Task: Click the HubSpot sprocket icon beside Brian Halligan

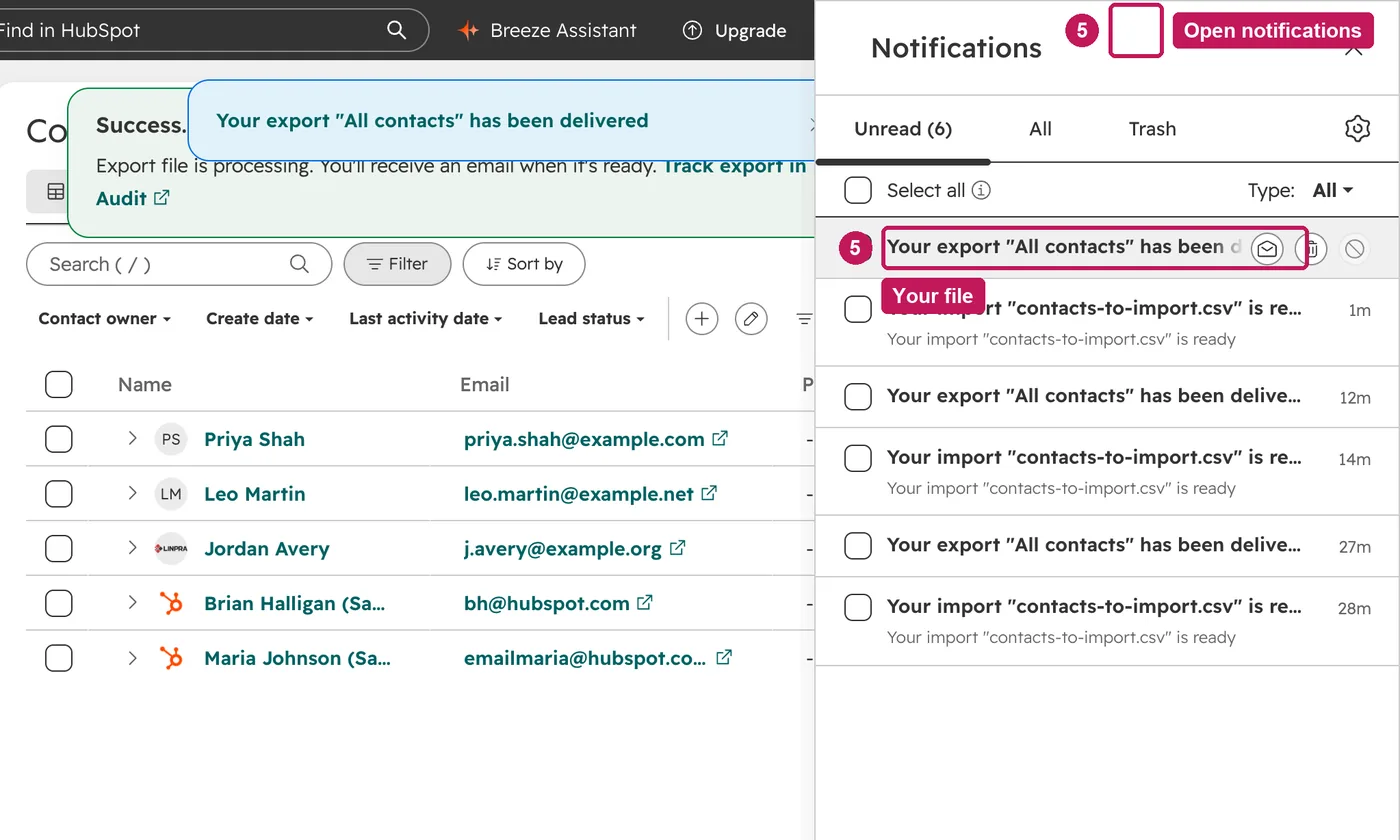Action: click(x=171, y=603)
